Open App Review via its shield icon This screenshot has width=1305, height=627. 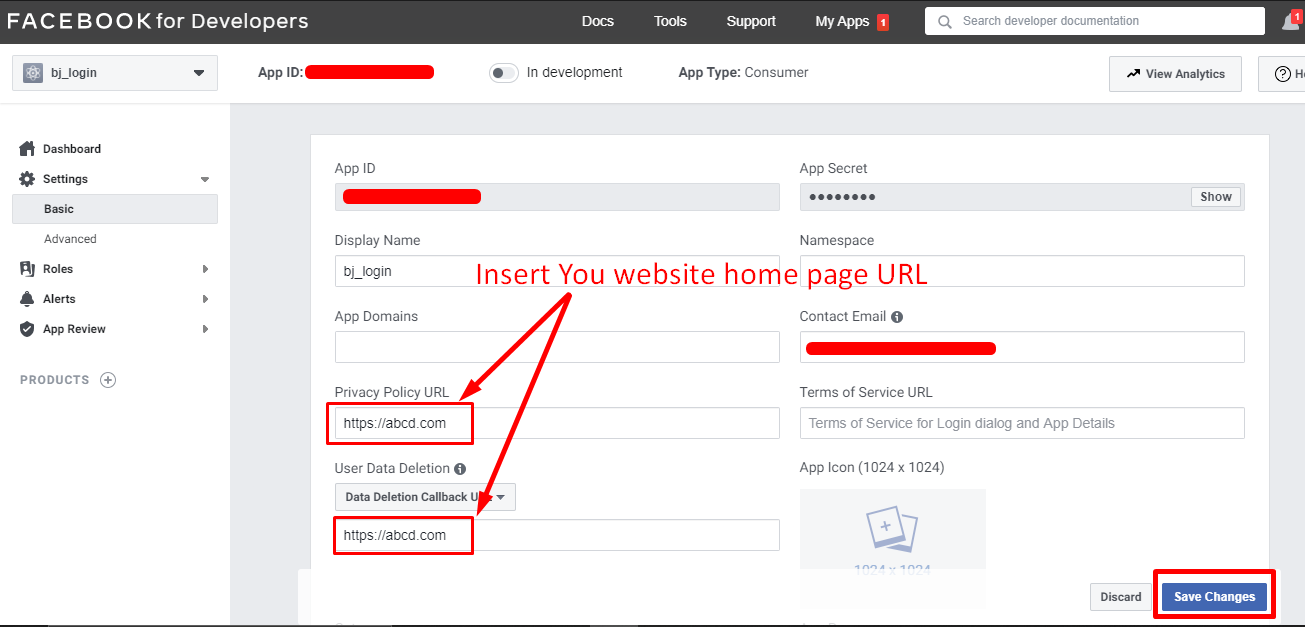click(26, 328)
